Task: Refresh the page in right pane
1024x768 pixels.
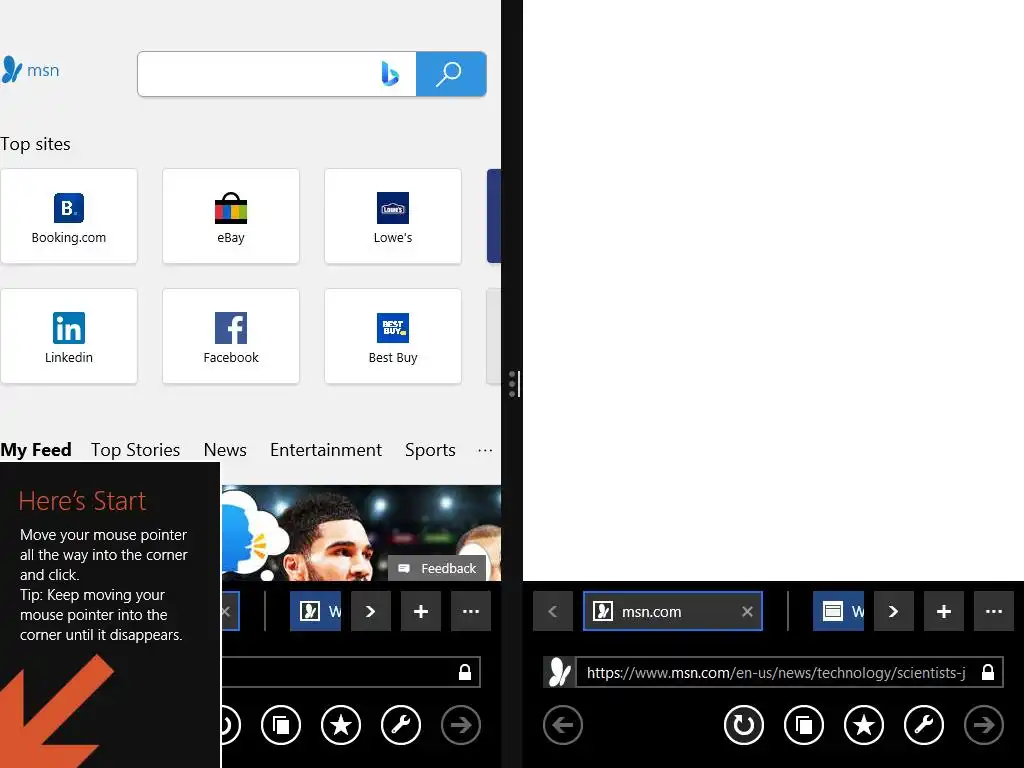Action: coord(744,725)
